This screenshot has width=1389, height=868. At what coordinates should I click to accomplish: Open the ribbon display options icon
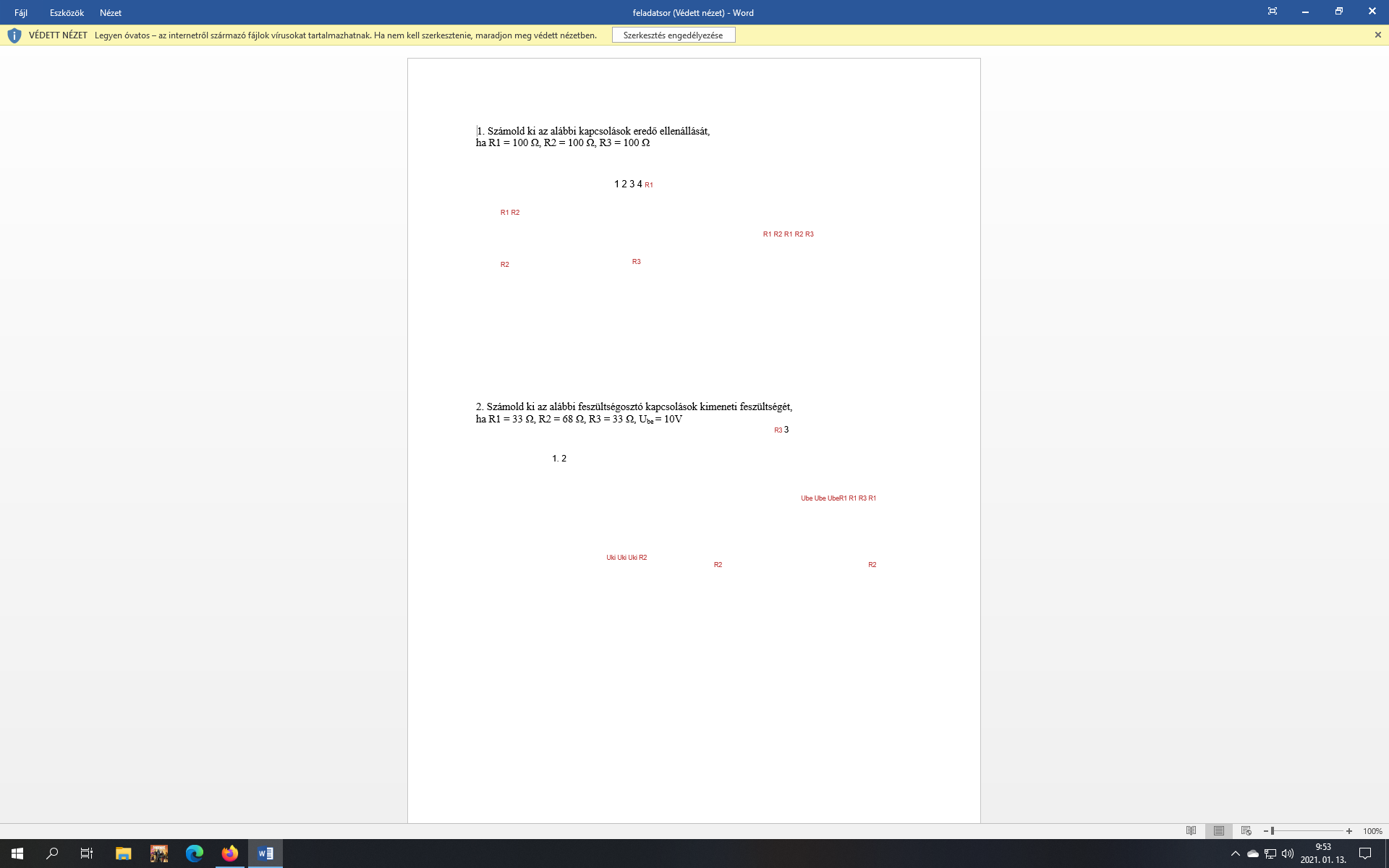(x=1273, y=12)
